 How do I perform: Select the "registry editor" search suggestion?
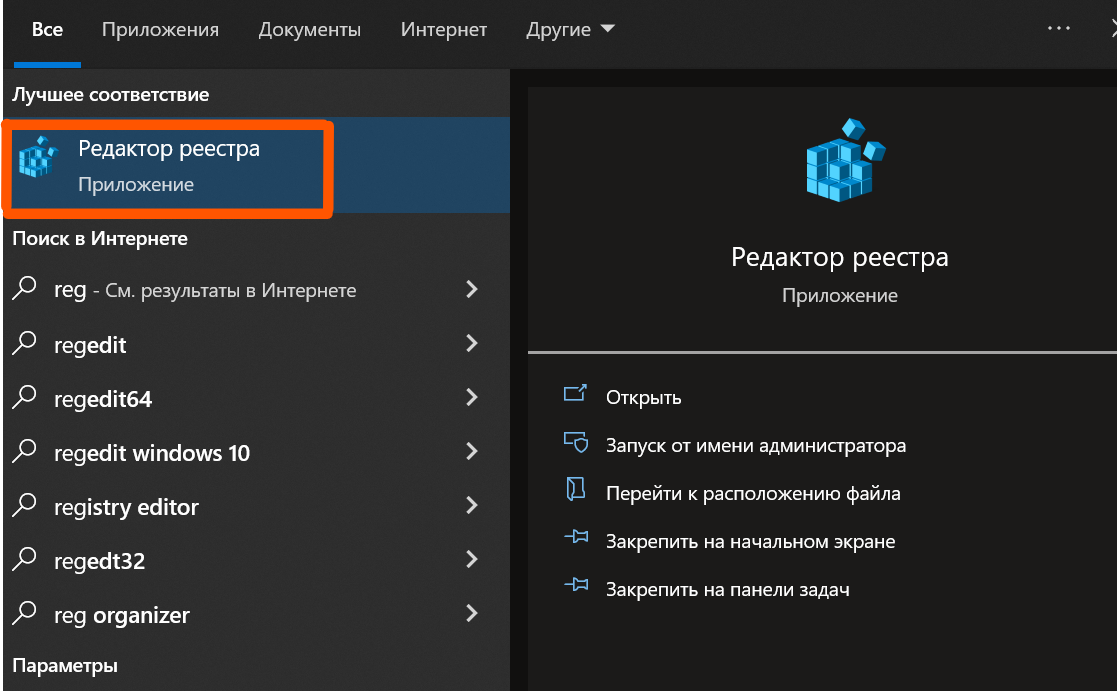(x=126, y=507)
